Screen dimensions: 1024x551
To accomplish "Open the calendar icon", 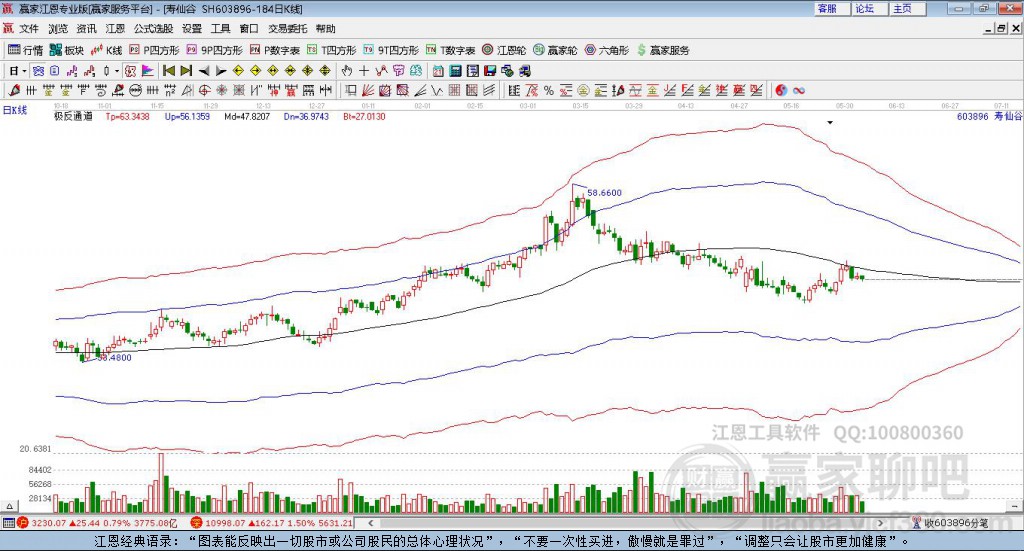I will point(438,71).
